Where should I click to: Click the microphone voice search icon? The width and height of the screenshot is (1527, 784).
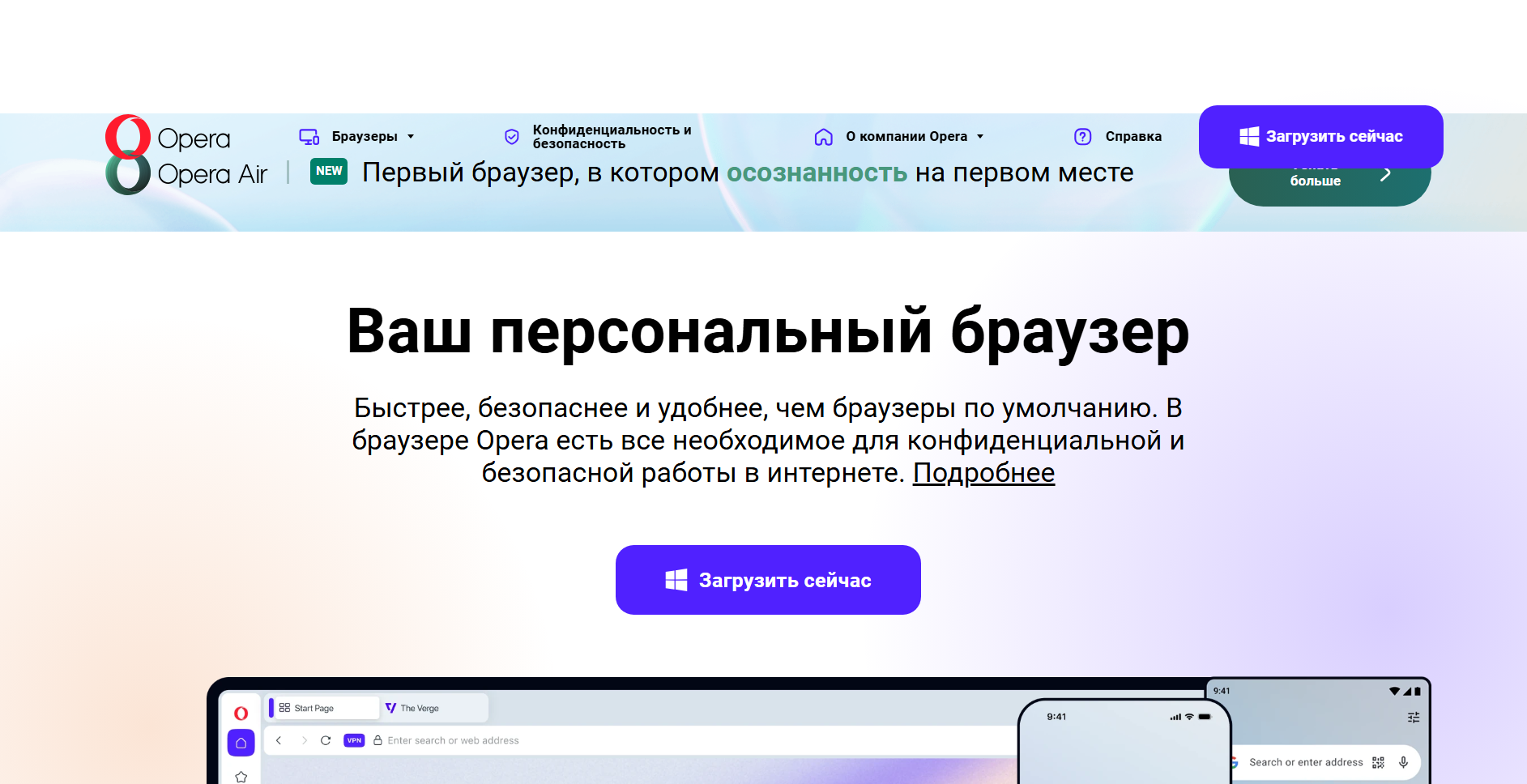point(1403,762)
